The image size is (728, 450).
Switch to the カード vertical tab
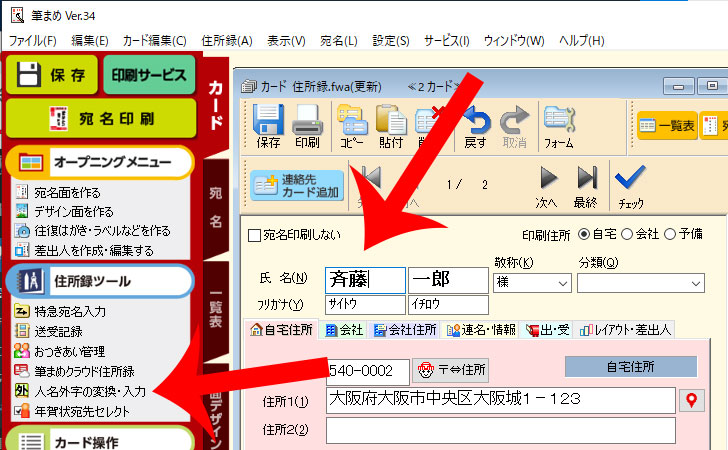click(215, 106)
